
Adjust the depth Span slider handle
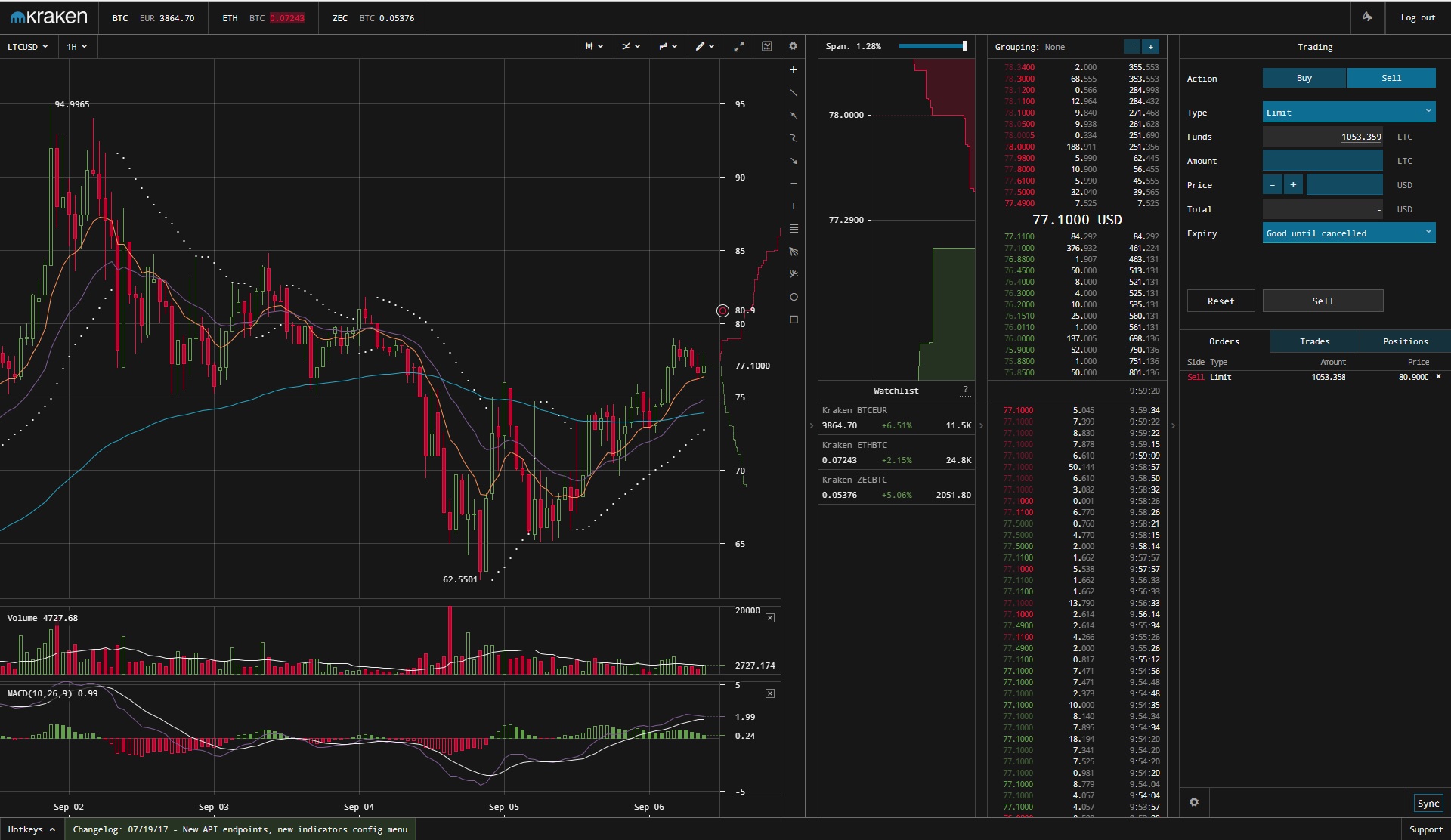965,46
